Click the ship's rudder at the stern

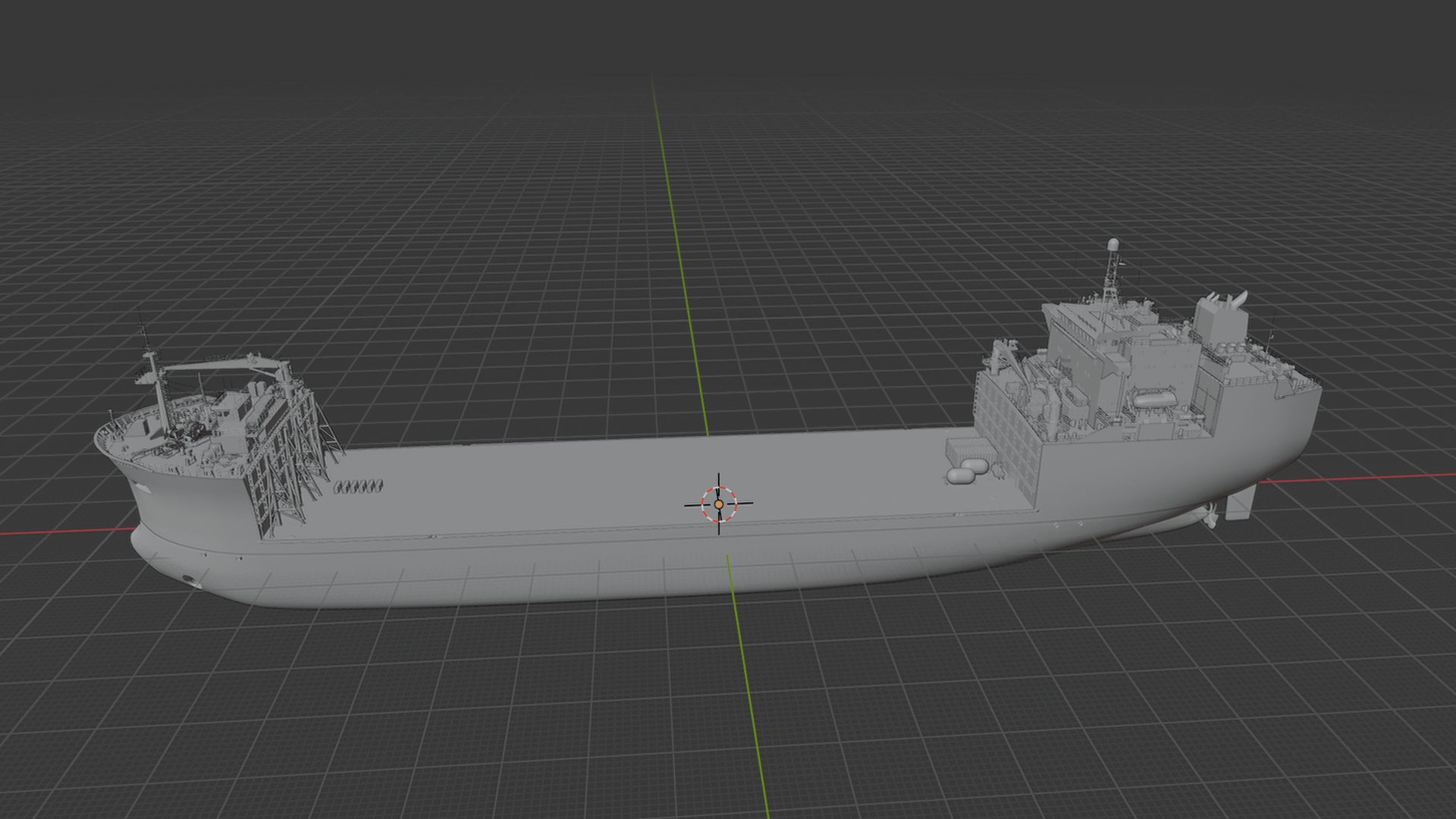pyautogui.click(x=1239, y=502)
